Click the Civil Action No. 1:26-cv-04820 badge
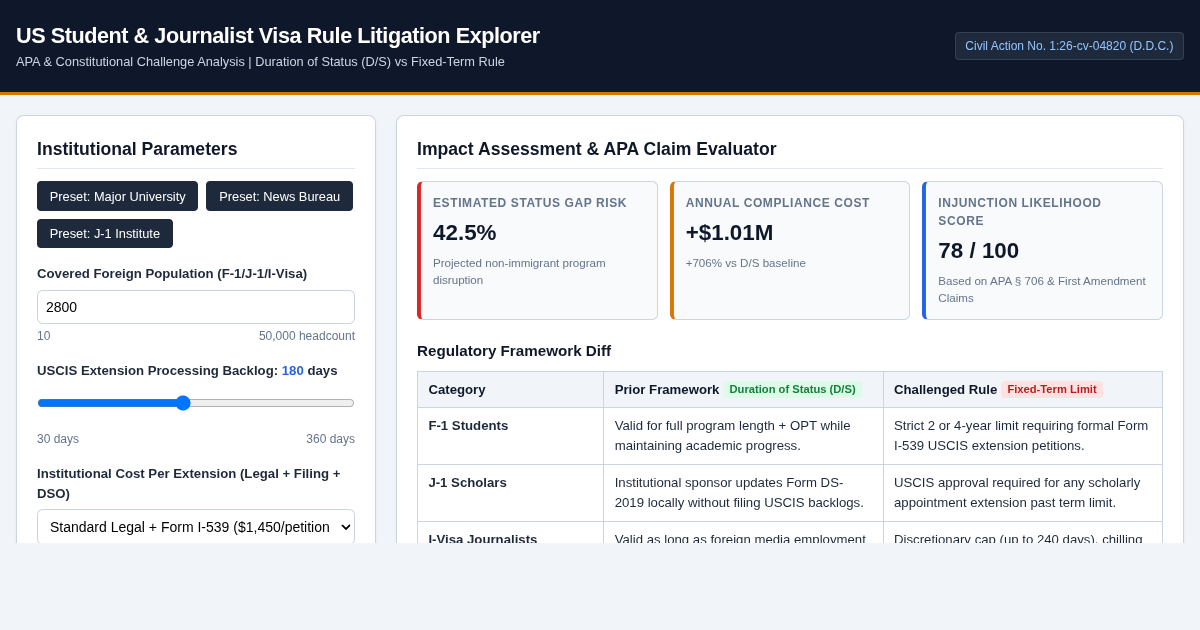Viewport: 1200px width, 630px height. (x=1069, y=46)
